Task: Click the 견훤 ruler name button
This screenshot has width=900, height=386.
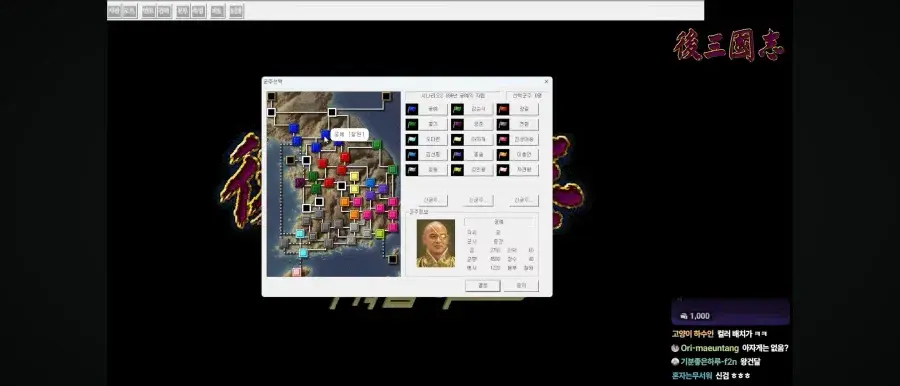Action: (x=525, y=124)
